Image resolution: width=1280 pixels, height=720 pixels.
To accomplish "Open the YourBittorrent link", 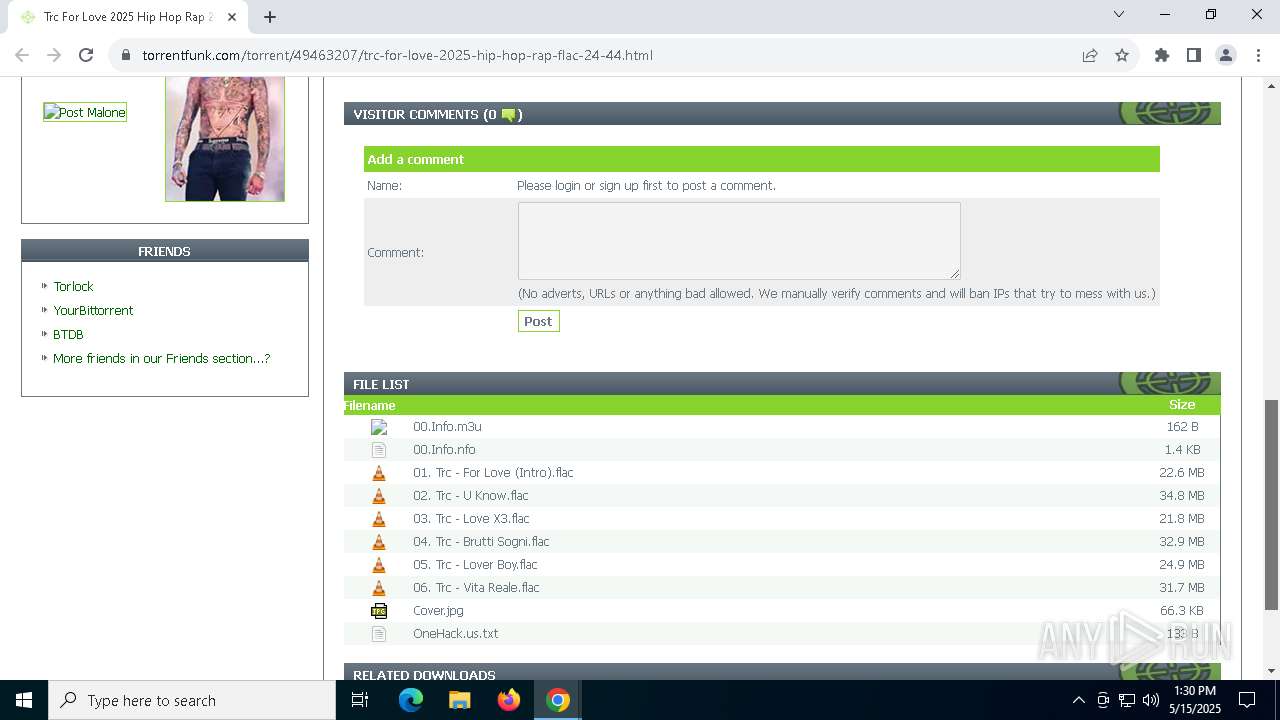I will click(93, 310).
